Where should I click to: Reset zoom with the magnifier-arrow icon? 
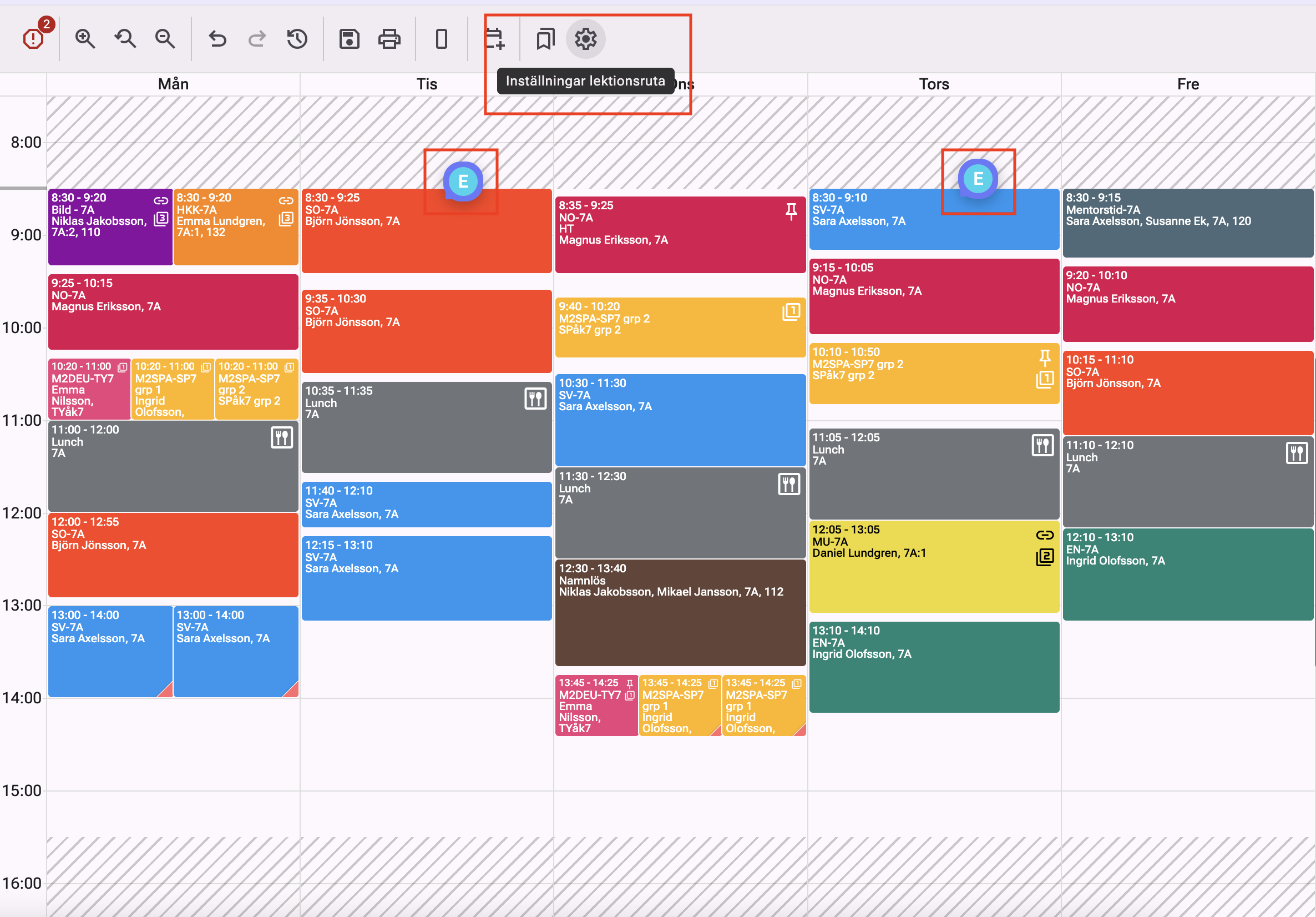pos(125,38)
